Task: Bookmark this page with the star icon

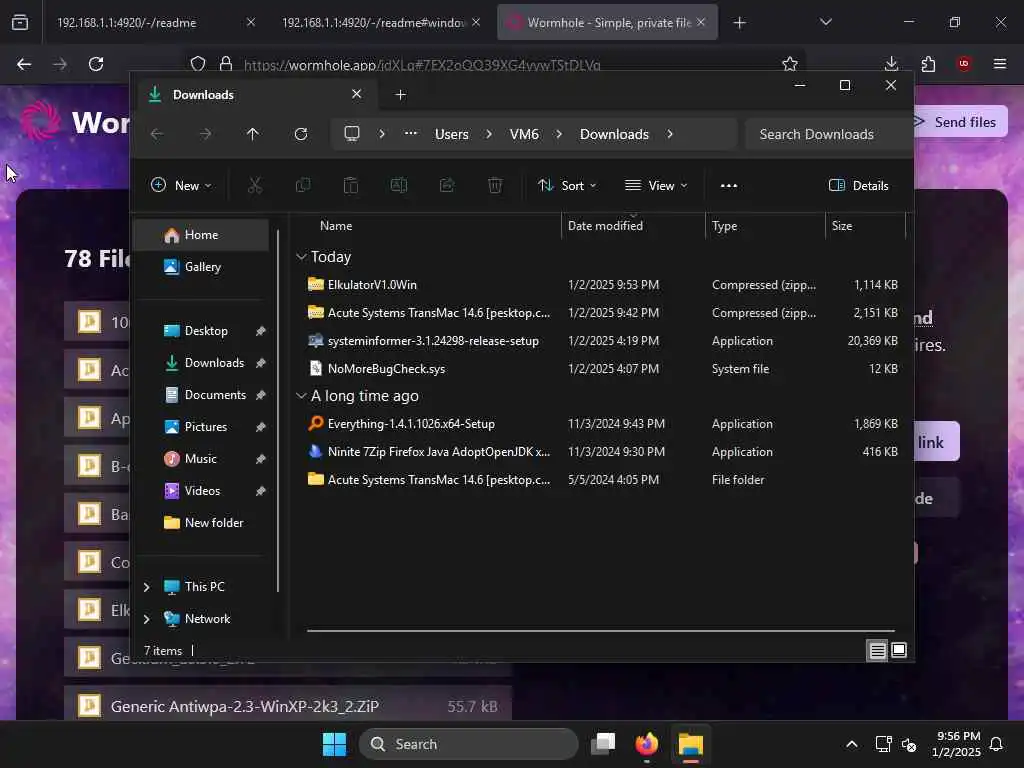Action: pos(790,64)
